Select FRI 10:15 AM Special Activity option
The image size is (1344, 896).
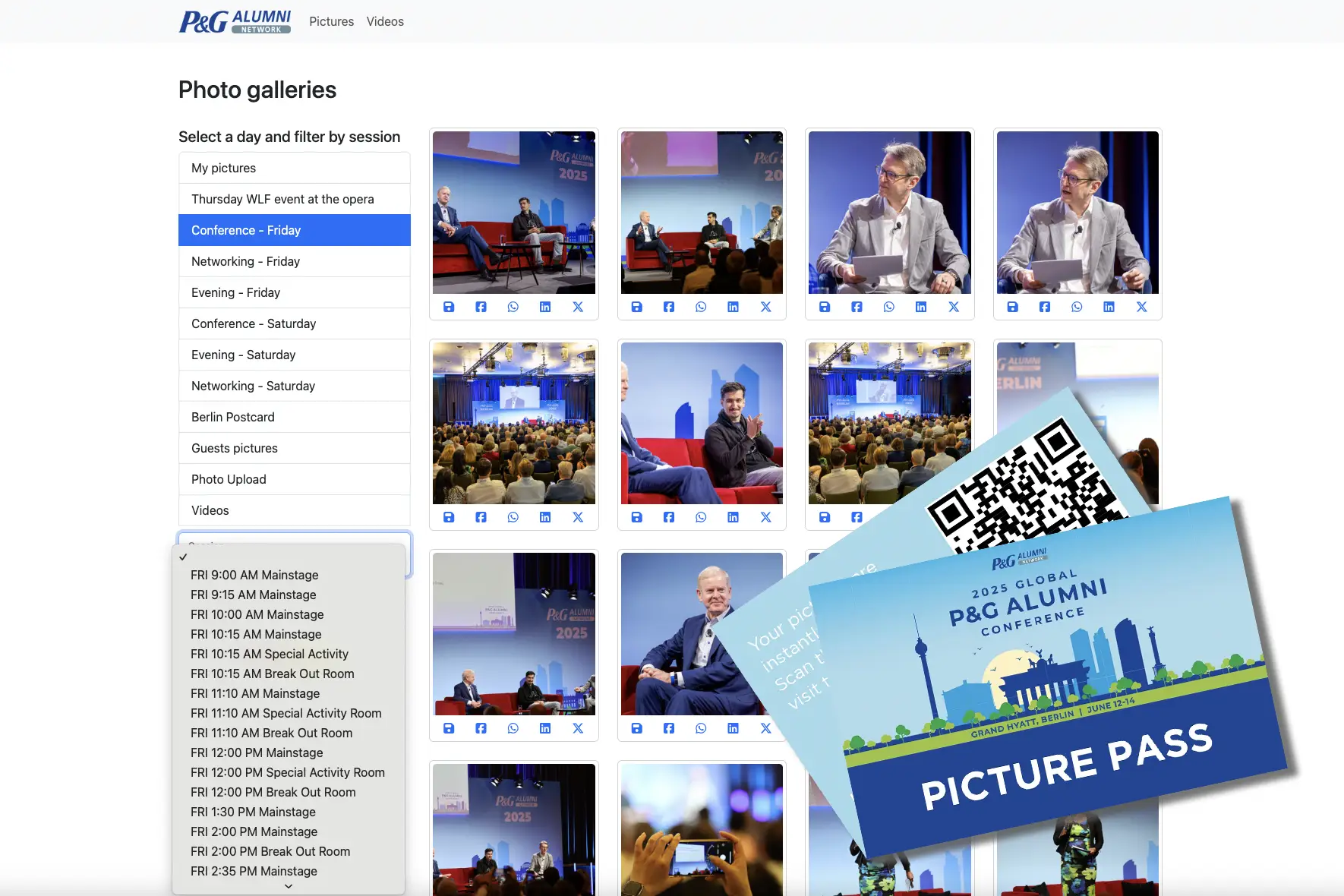[269, 654]
